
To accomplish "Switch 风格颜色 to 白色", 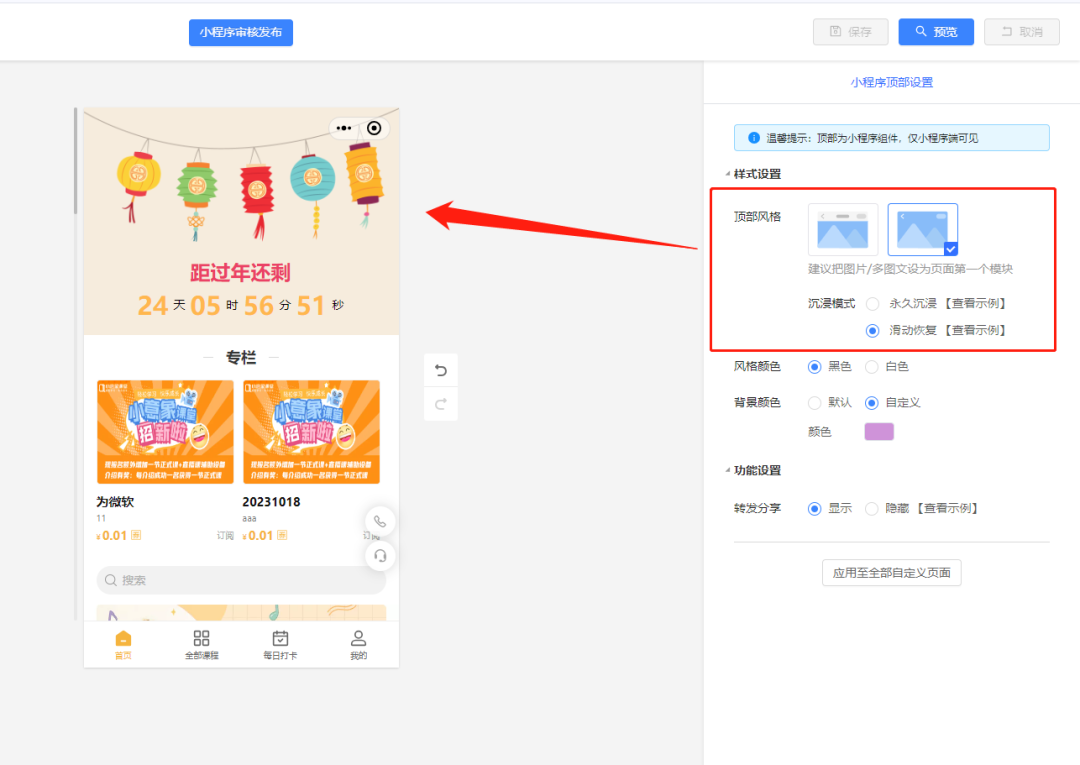I will [872, 366].
